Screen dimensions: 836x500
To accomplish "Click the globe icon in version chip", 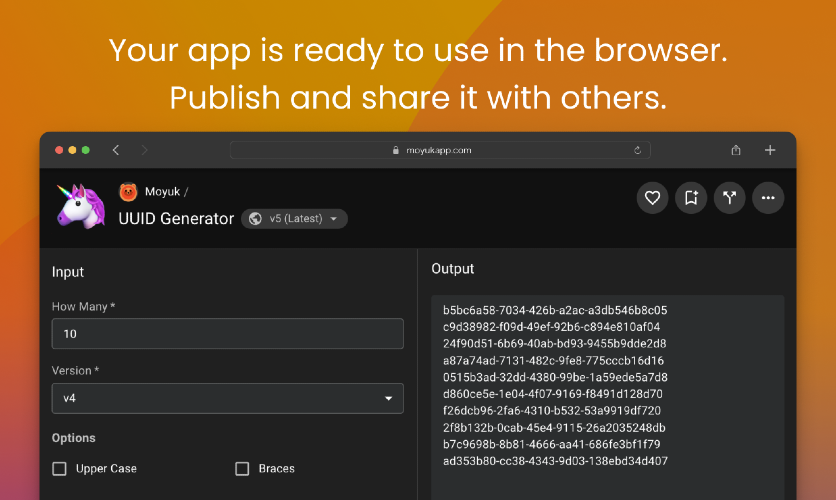I will [x=255, y=219].
